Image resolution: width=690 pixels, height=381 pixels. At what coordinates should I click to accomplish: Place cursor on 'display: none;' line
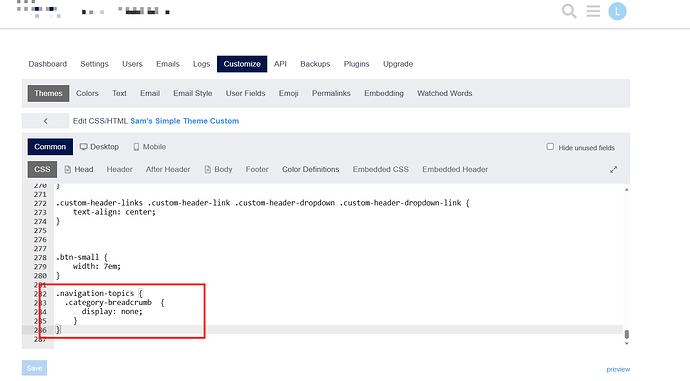click(x=112, y=311)
